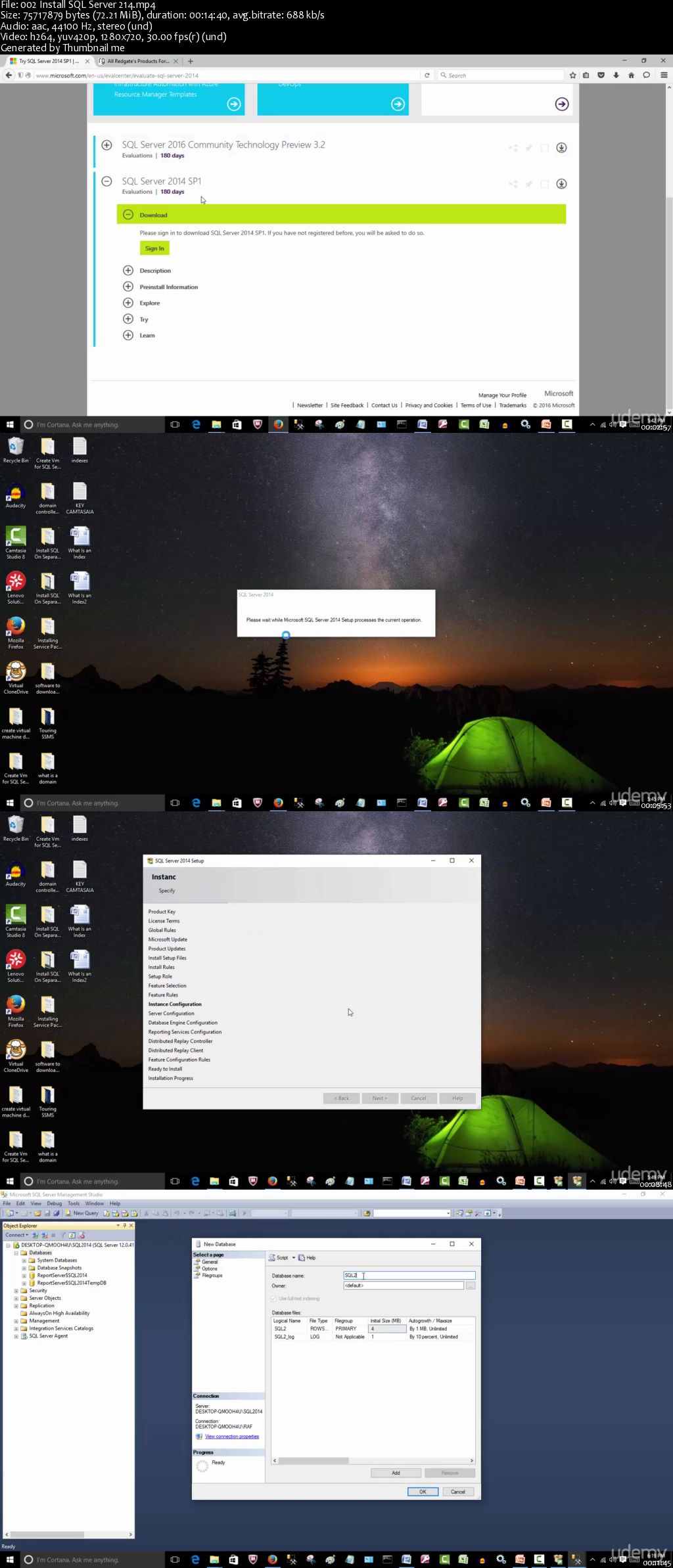Open Audacity icon beside the Setup window

coord(16,874)
